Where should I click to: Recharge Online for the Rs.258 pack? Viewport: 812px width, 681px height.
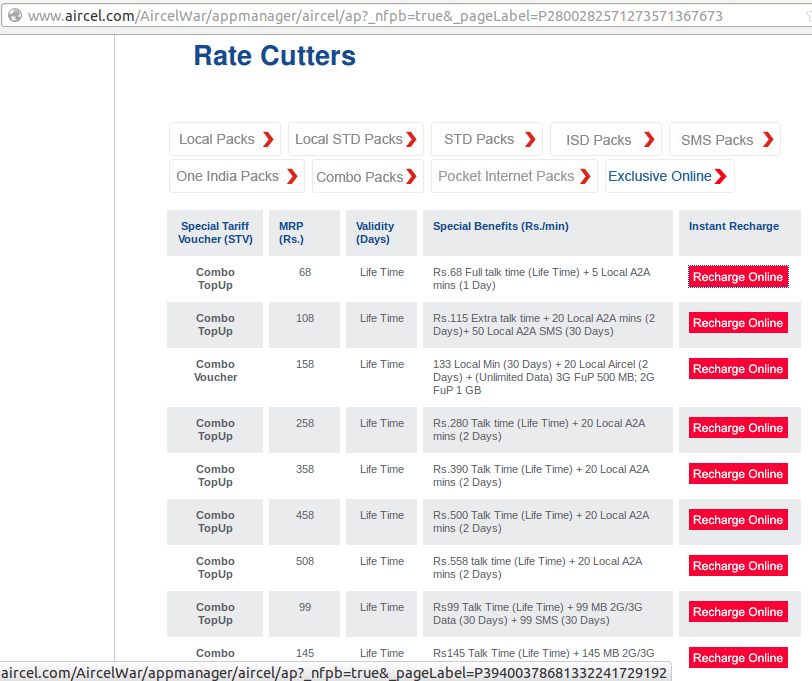(738, 428)
